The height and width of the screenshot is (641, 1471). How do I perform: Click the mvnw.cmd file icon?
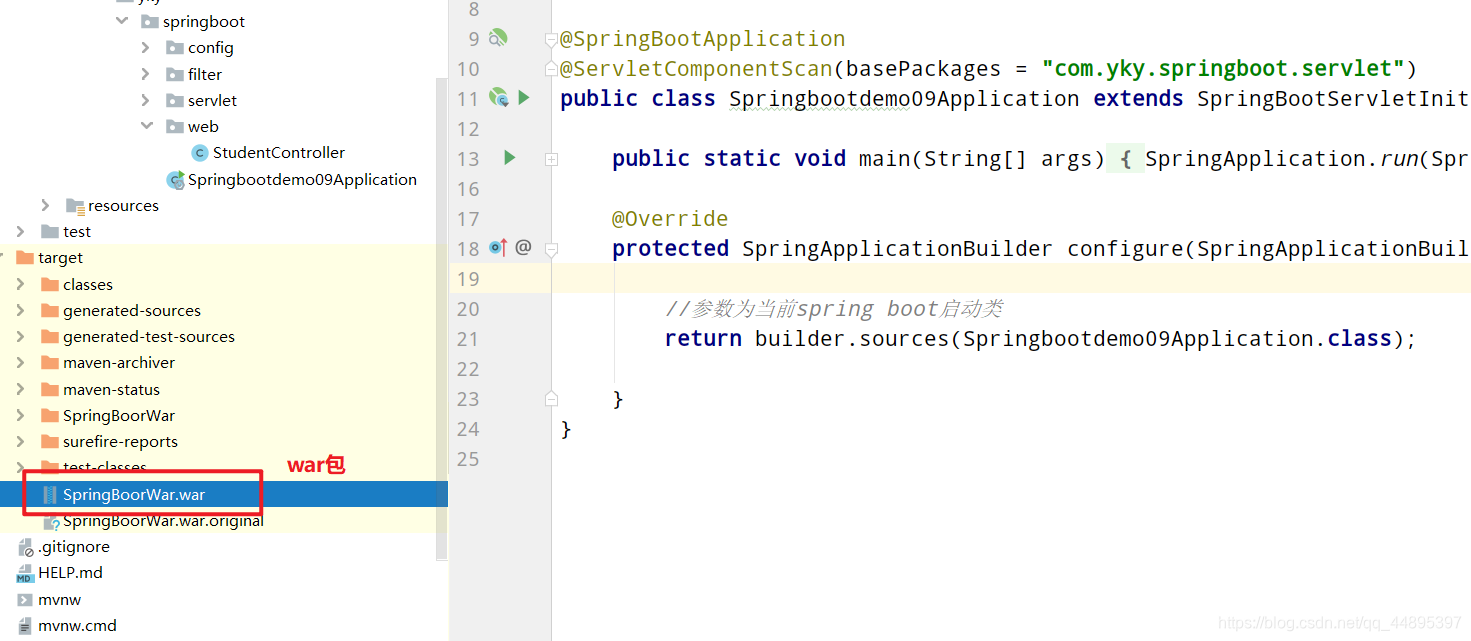25,625
